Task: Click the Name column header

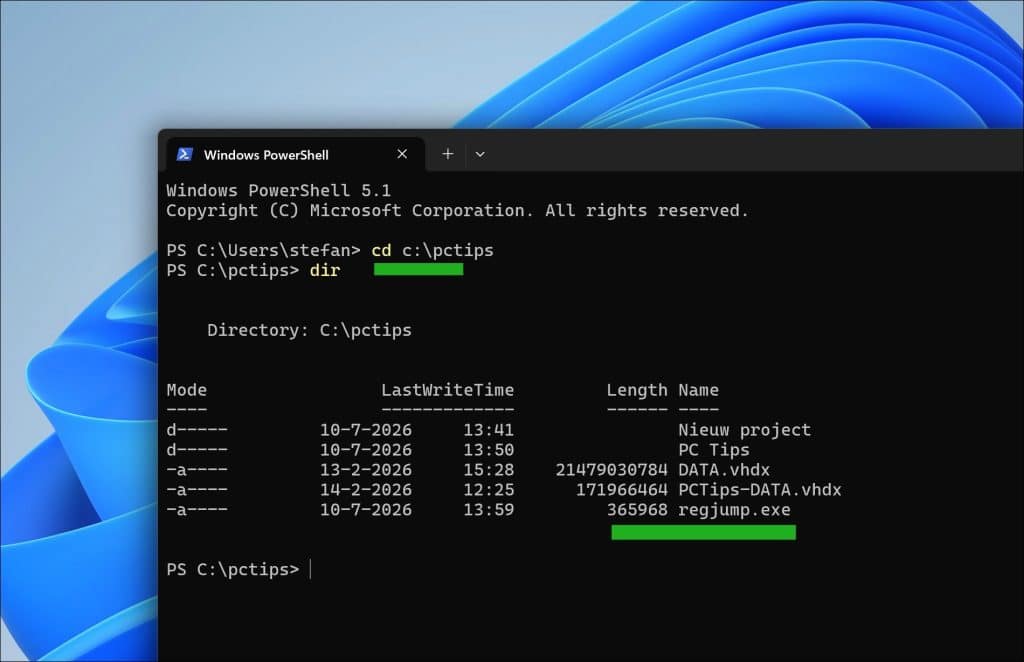Action: tap(698, 390)
